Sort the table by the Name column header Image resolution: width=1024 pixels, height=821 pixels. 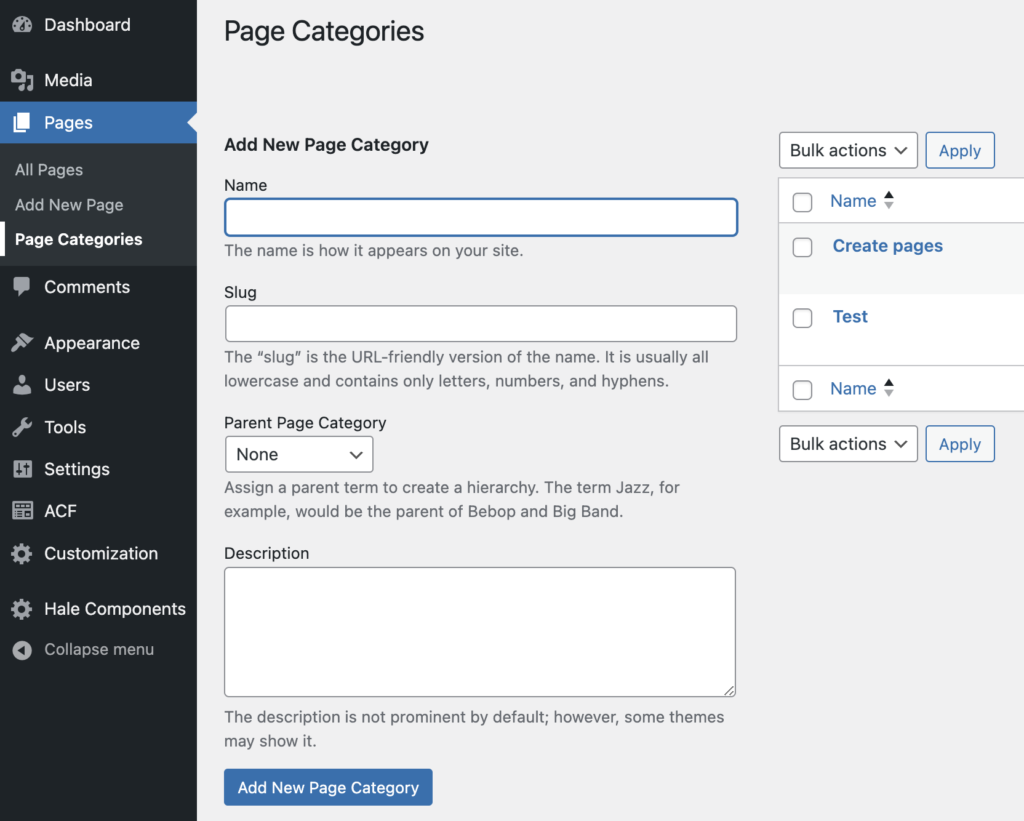point(853,201)
